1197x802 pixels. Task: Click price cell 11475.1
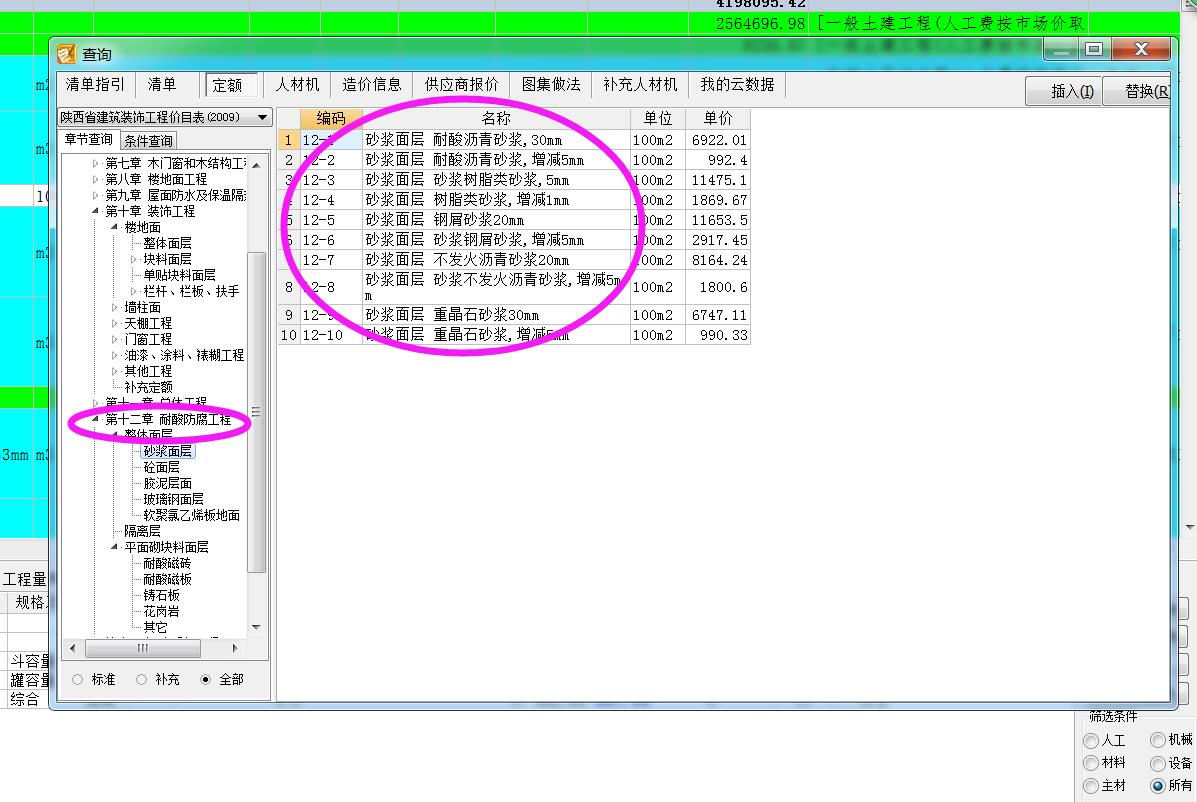(x=718, y=180)
